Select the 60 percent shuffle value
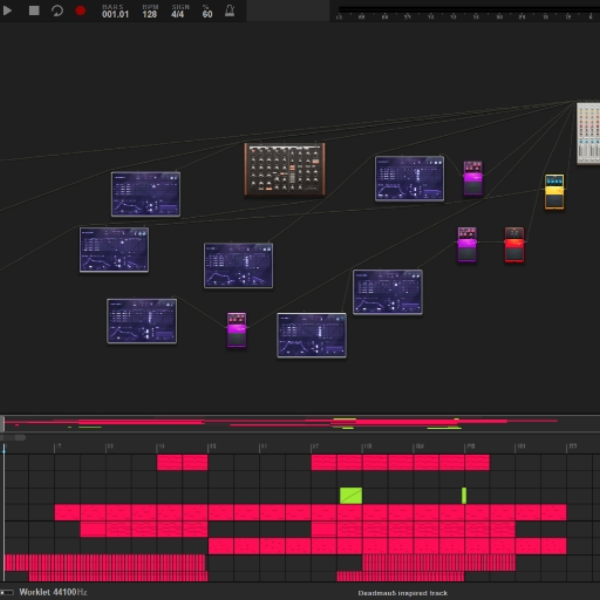 (207, 14)
